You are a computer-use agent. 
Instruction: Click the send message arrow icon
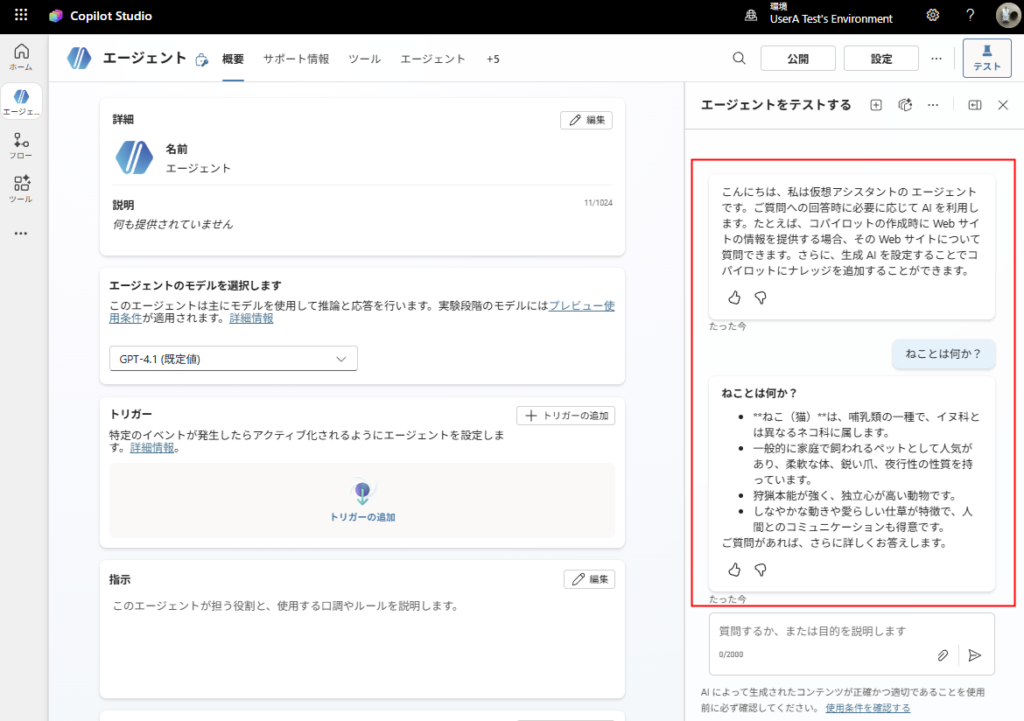coord(975,655)
